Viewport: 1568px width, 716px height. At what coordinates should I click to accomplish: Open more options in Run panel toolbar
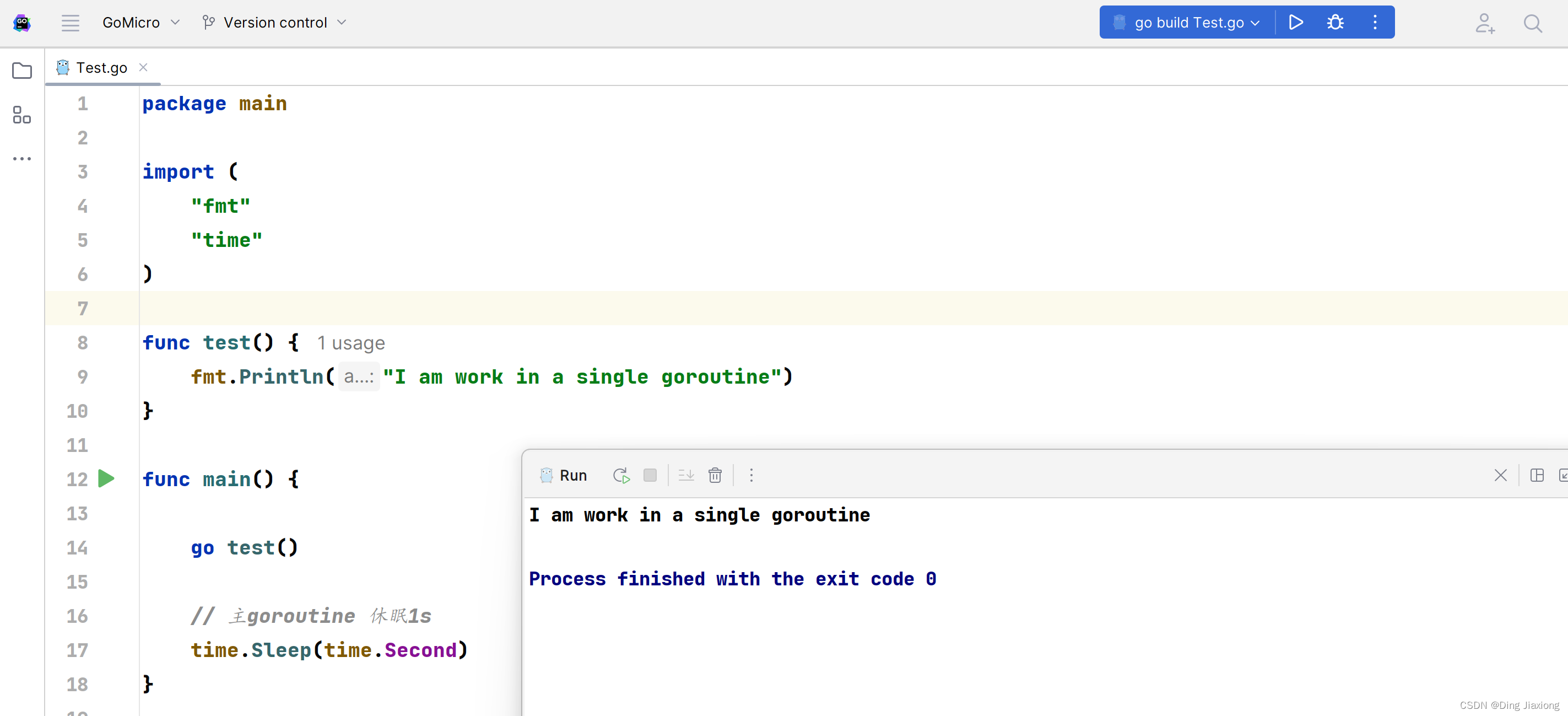pyautogui.click(x=751, y=476)
